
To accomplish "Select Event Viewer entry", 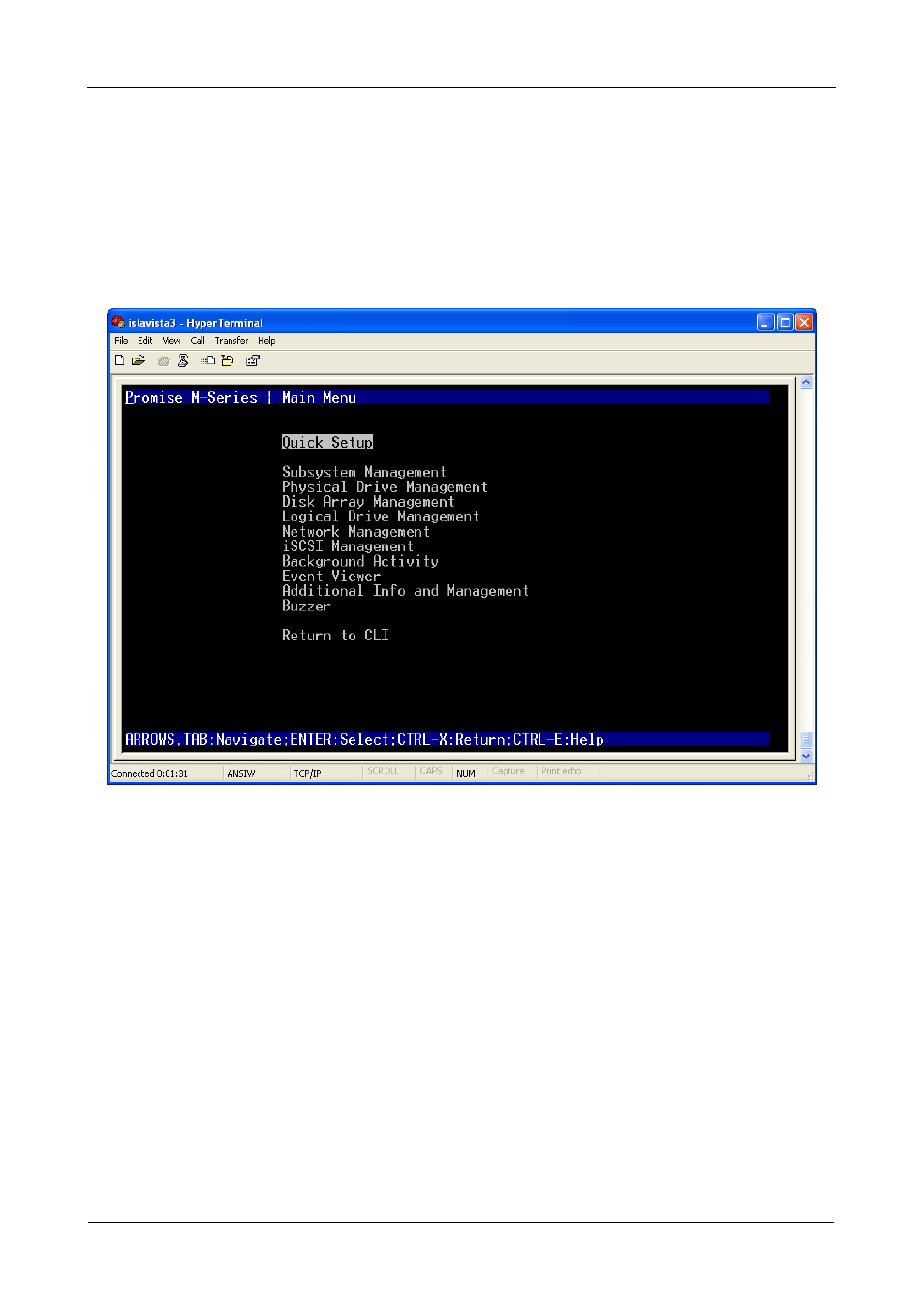I will coord(331,577).
